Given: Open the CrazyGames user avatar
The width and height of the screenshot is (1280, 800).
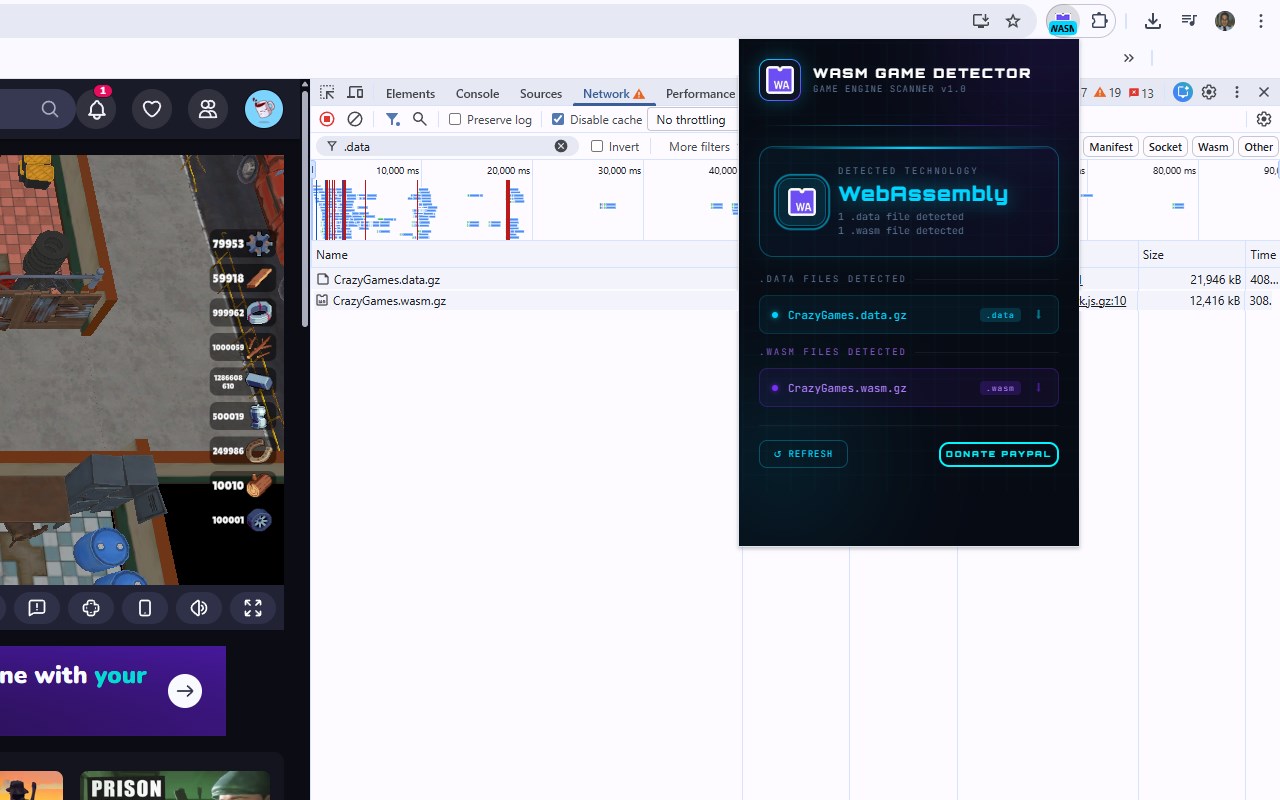Looking at the screenshot, I should coord(264,109).
